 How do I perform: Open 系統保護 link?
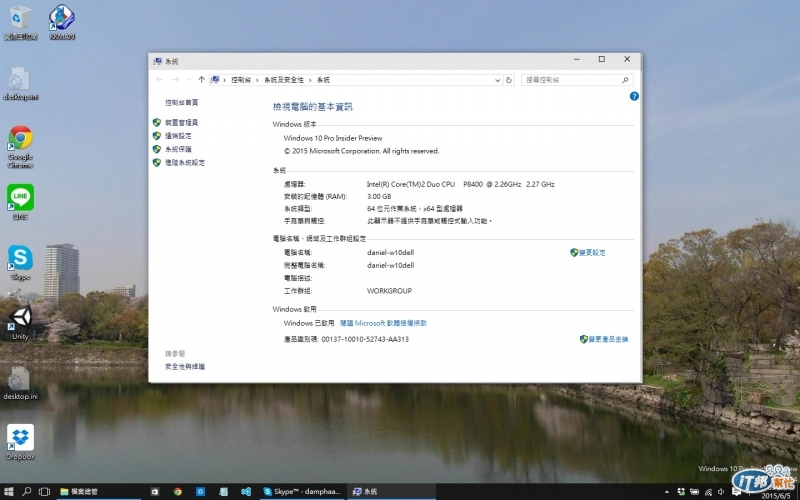(178, 149)
